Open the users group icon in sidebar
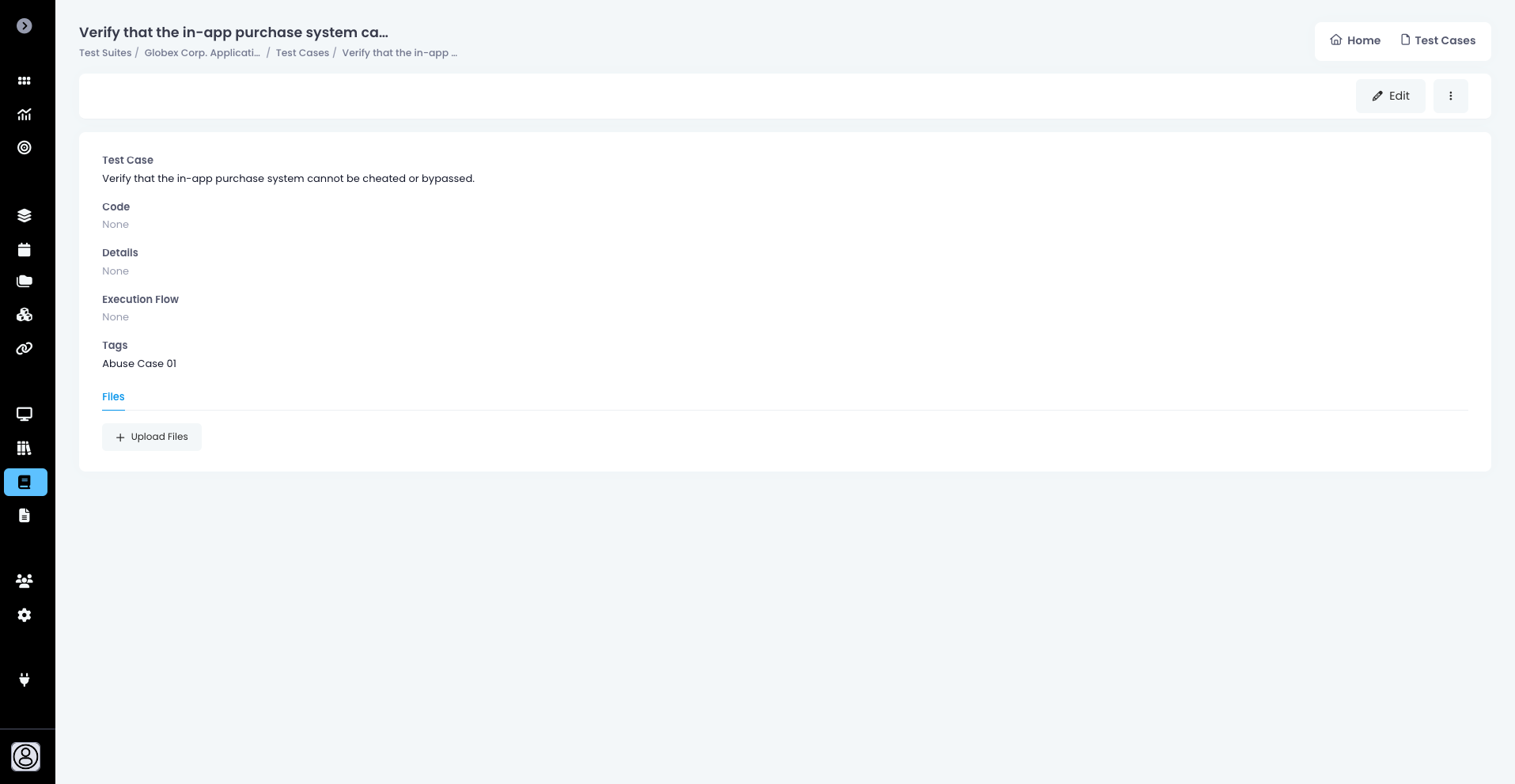The image size is (1515, 784). point(25,581)
